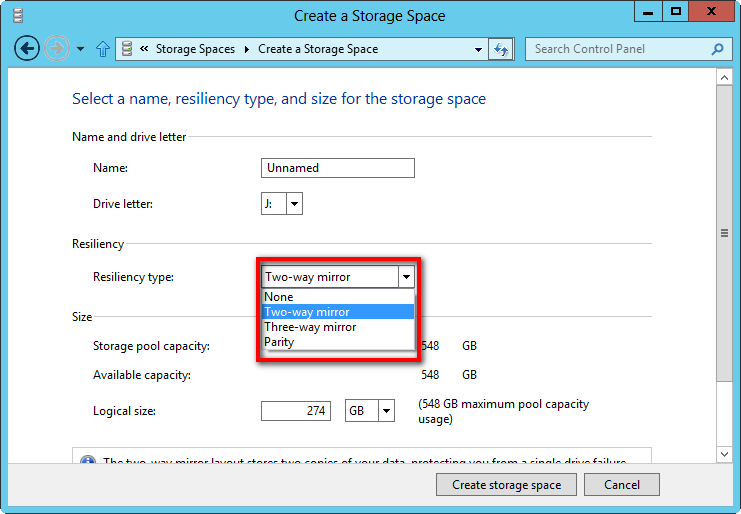Cancel the storage space creation

coord(621,485)
